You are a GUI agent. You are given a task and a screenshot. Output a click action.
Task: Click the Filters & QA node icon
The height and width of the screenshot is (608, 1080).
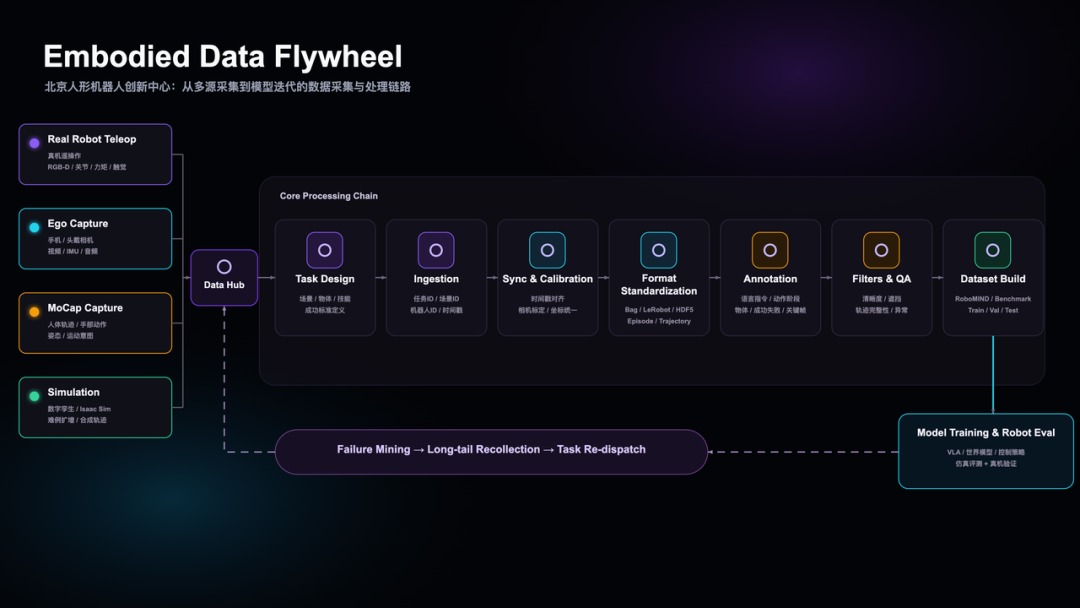click(x=882, y=250)
